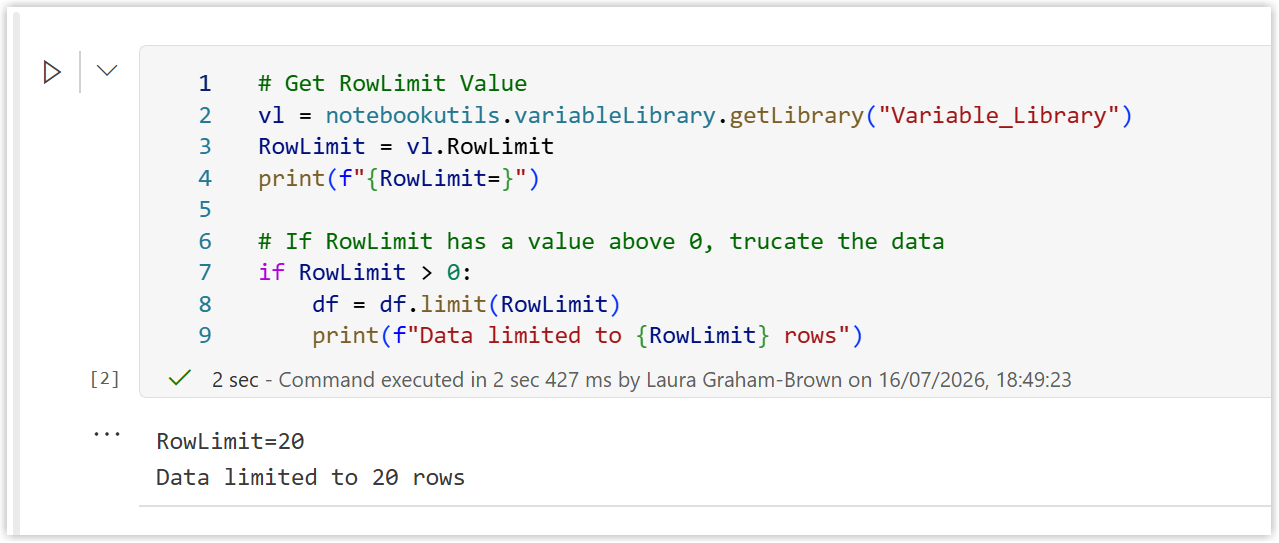Click the 'if RowLimit > 0:' line

coord(365,272)
